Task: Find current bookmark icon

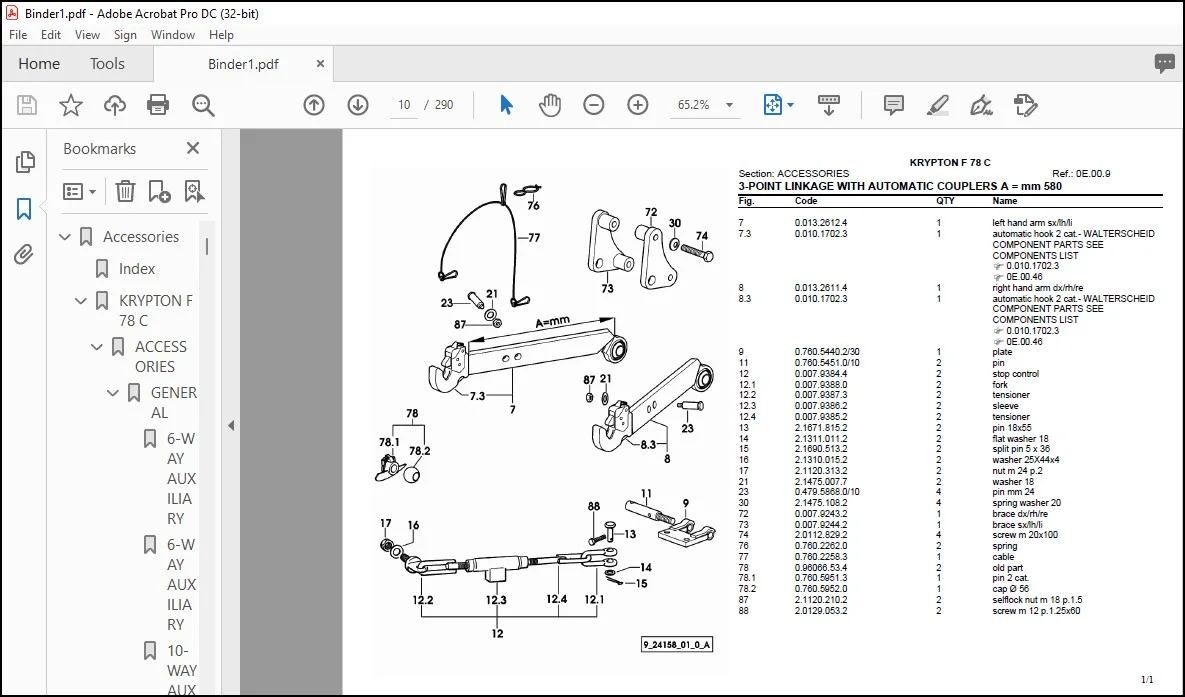Action: (194, 191)
